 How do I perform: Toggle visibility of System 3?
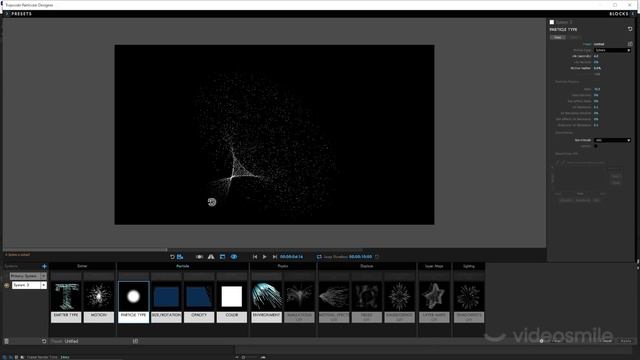click(7, 285)
